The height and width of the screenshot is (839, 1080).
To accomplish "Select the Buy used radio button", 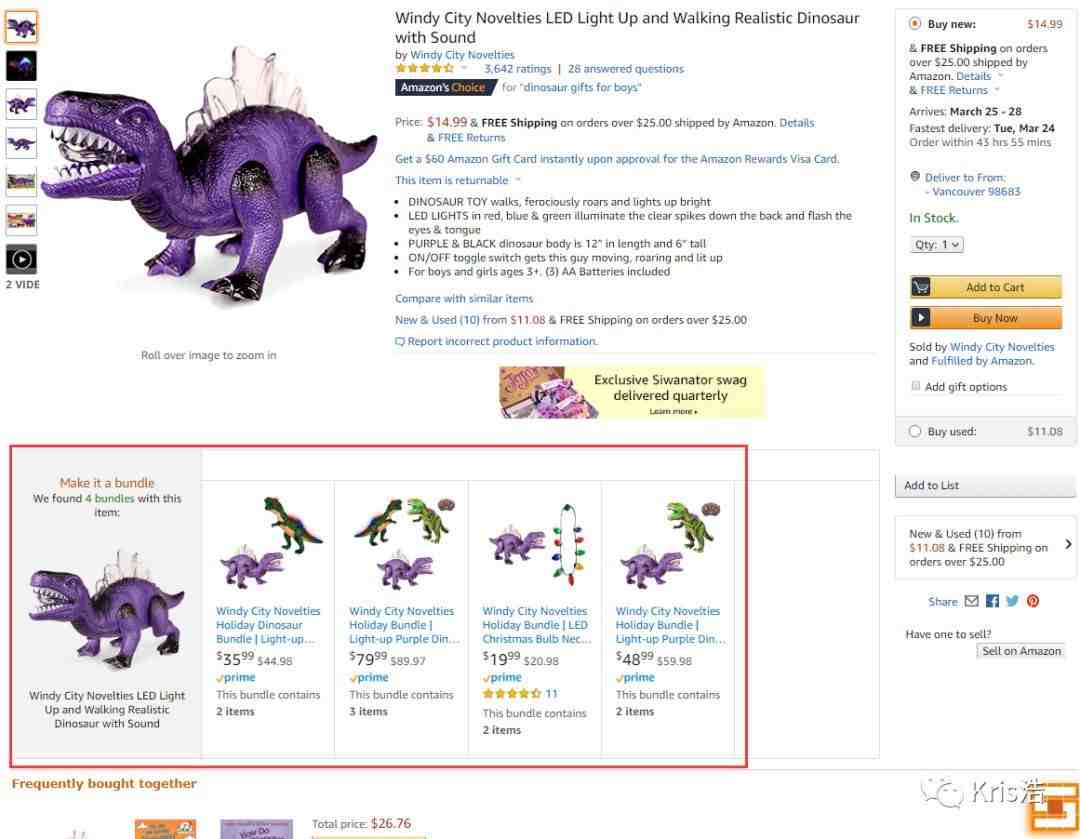I will coord(915,431).
